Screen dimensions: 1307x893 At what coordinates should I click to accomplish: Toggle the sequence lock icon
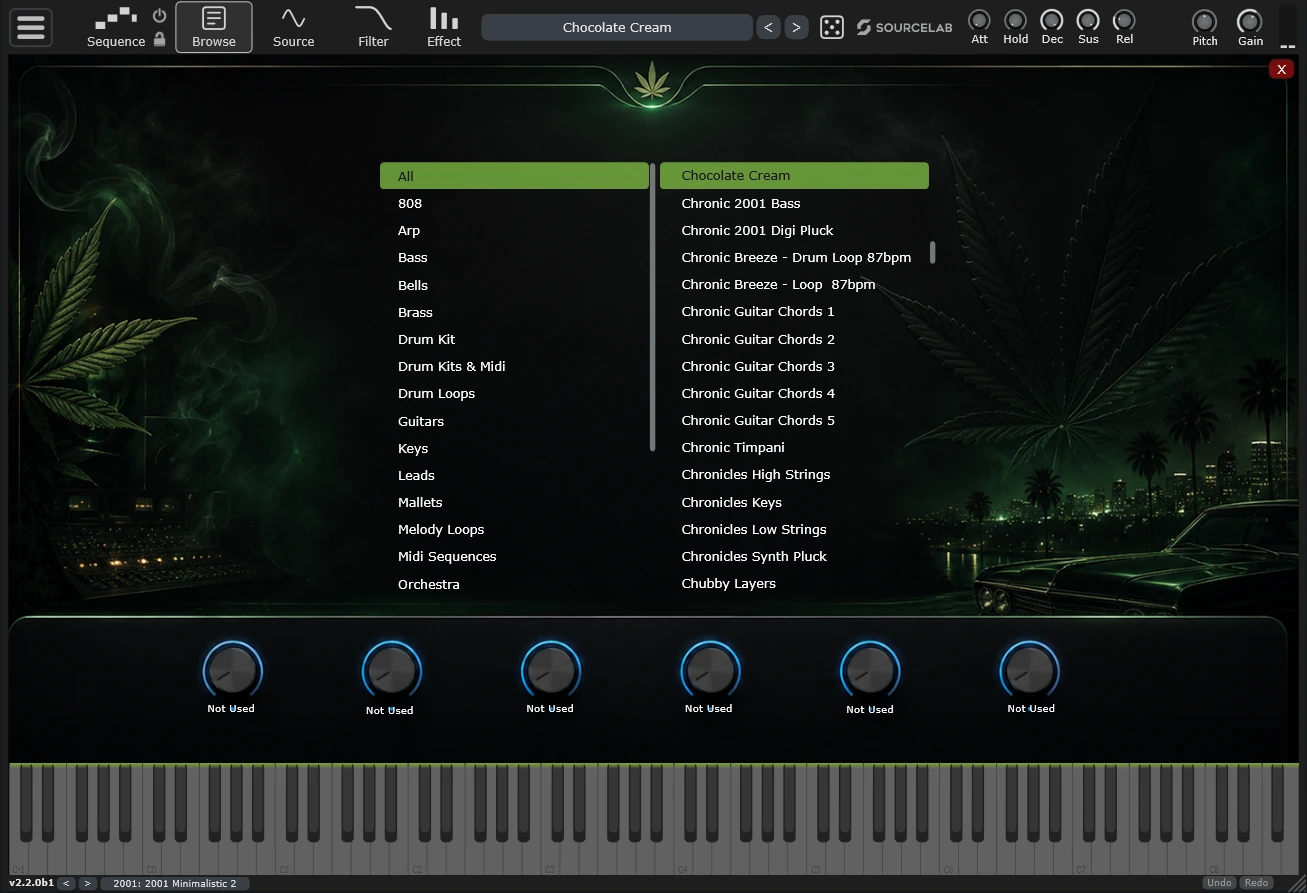pos(160,40)
